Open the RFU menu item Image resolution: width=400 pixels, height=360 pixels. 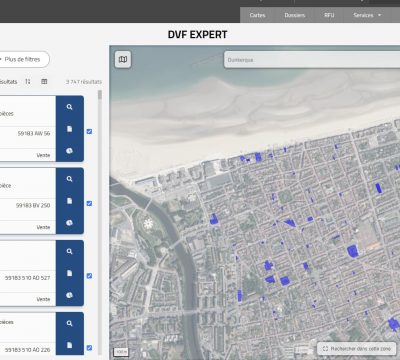[x=329, y=15]
